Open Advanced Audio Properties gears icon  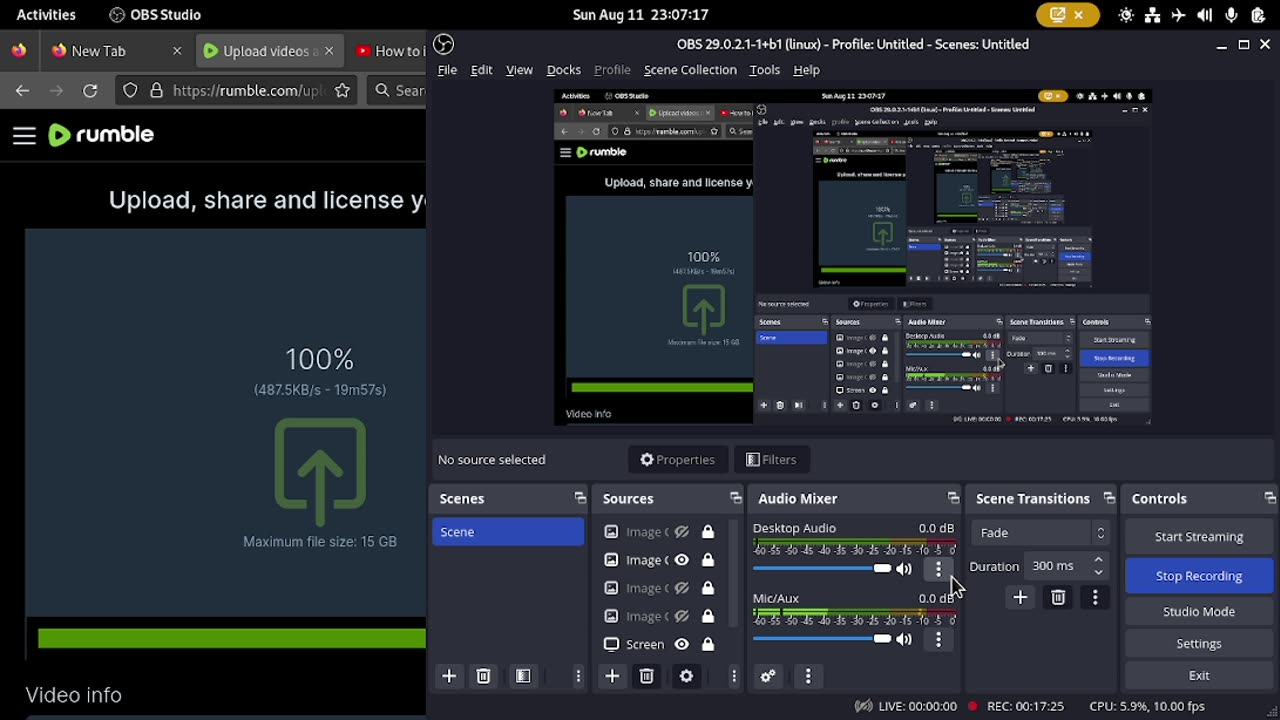pyautogui.click(x=768, y=676)
